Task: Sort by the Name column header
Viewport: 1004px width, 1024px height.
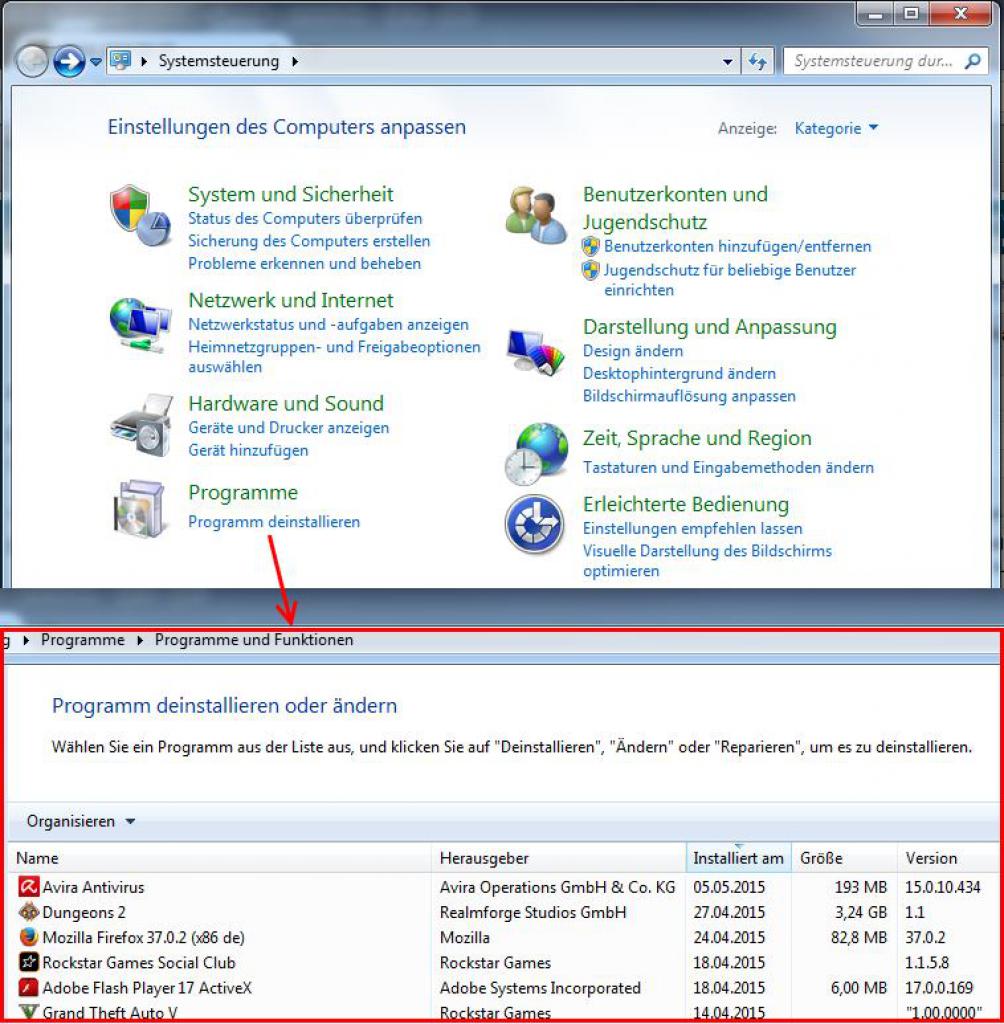Action: pos(219,858)
